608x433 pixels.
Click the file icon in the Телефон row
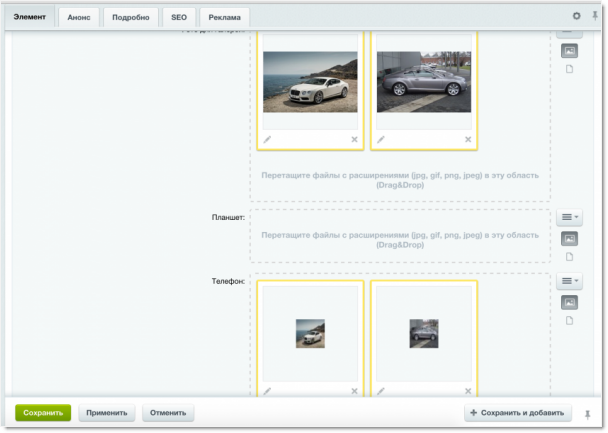(569, 320)
